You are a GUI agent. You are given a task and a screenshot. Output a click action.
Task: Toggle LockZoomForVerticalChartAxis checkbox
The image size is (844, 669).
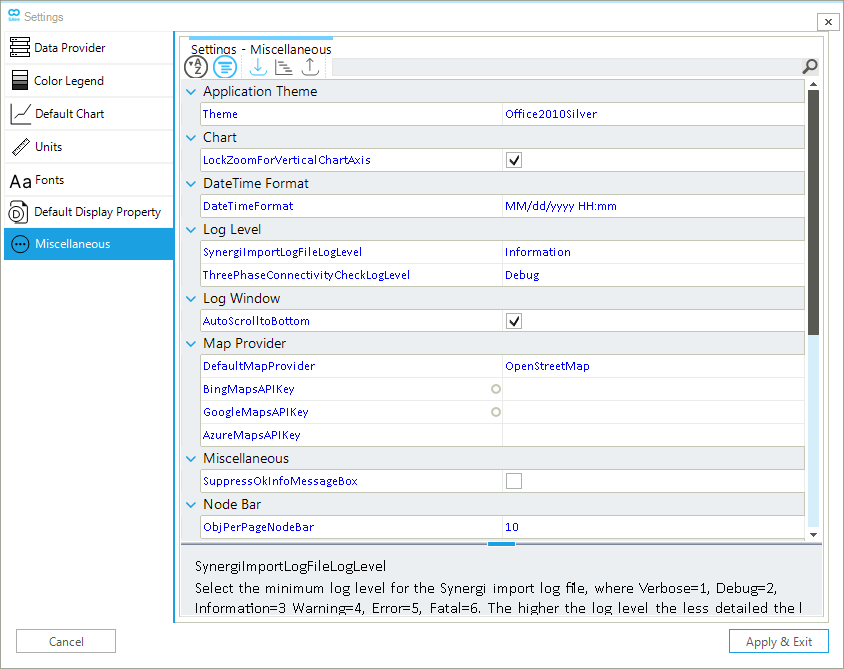coord(514,160)
